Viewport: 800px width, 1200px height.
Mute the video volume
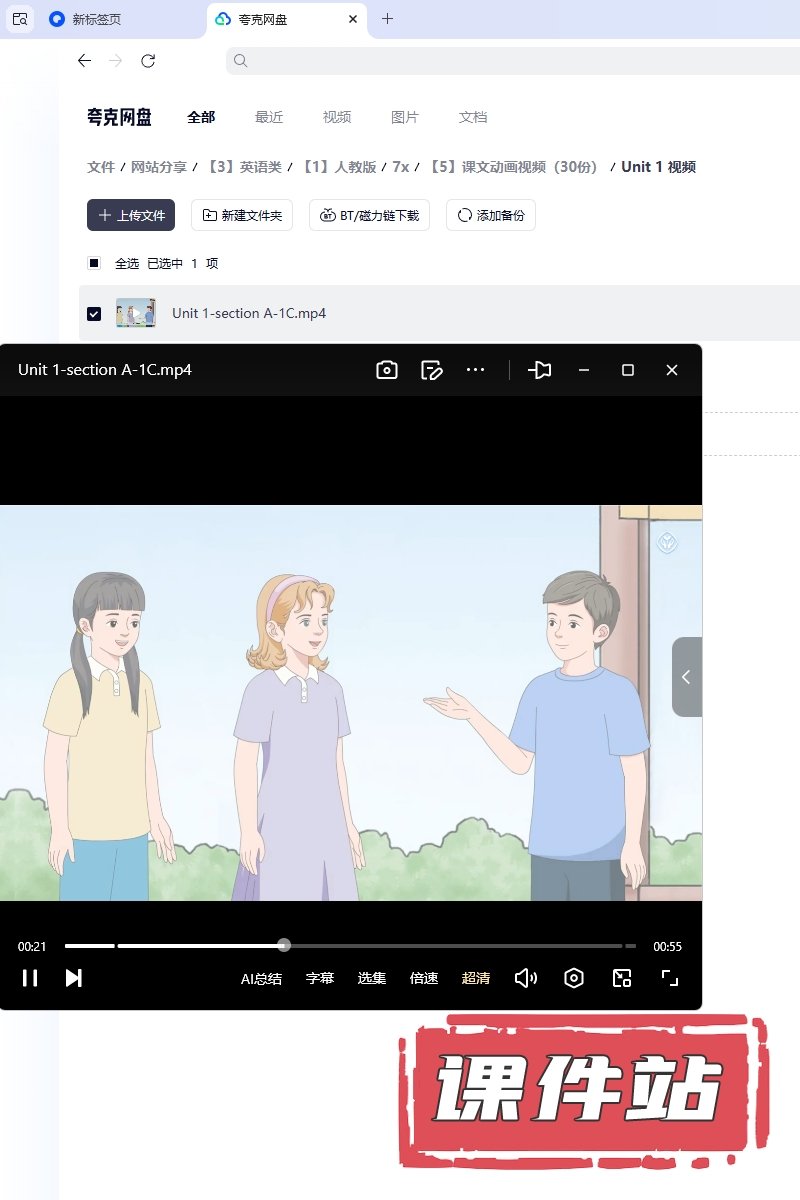(526, 978)
